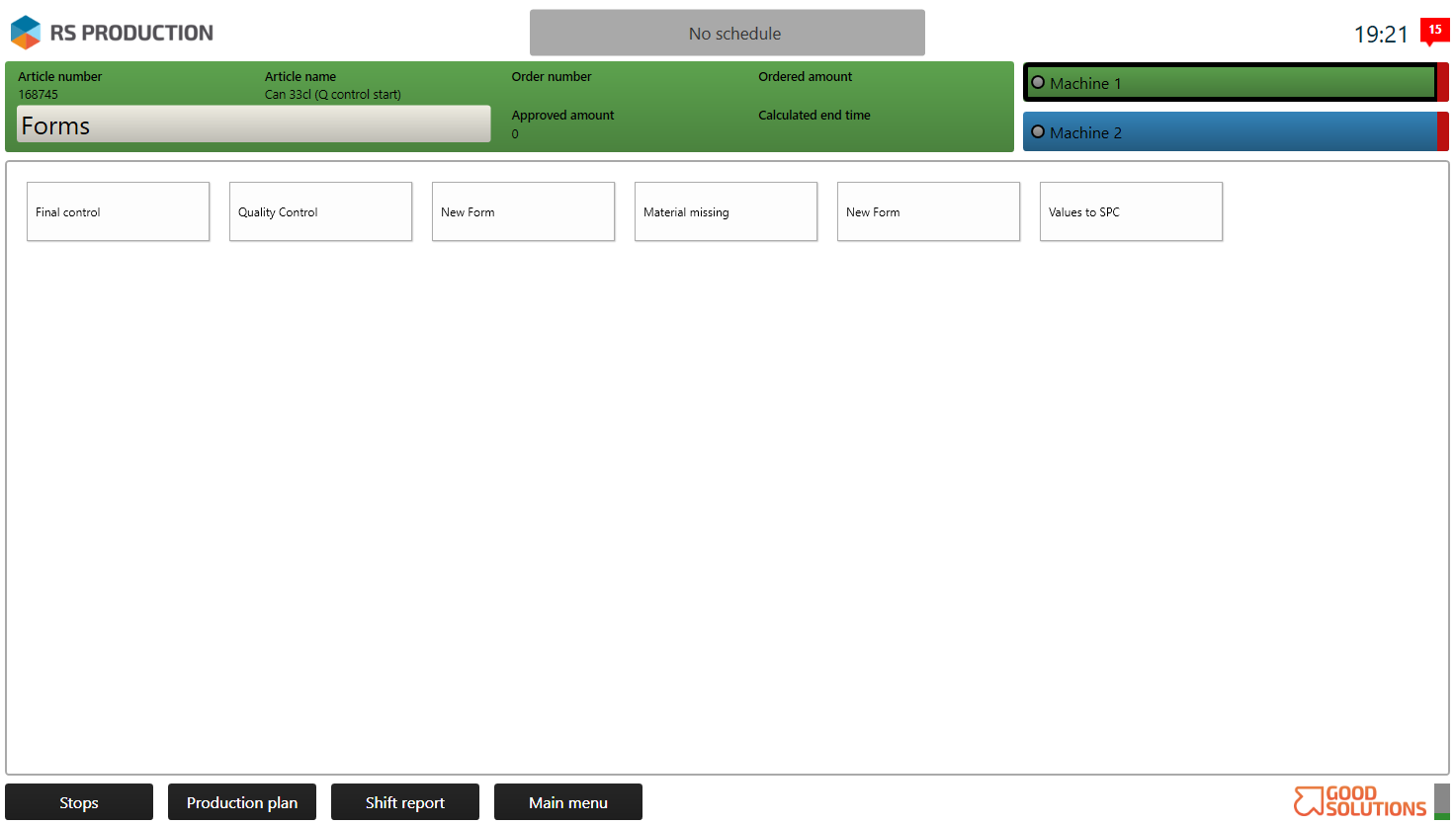
Task: Switch to the Production plan view
Action: 242,802
